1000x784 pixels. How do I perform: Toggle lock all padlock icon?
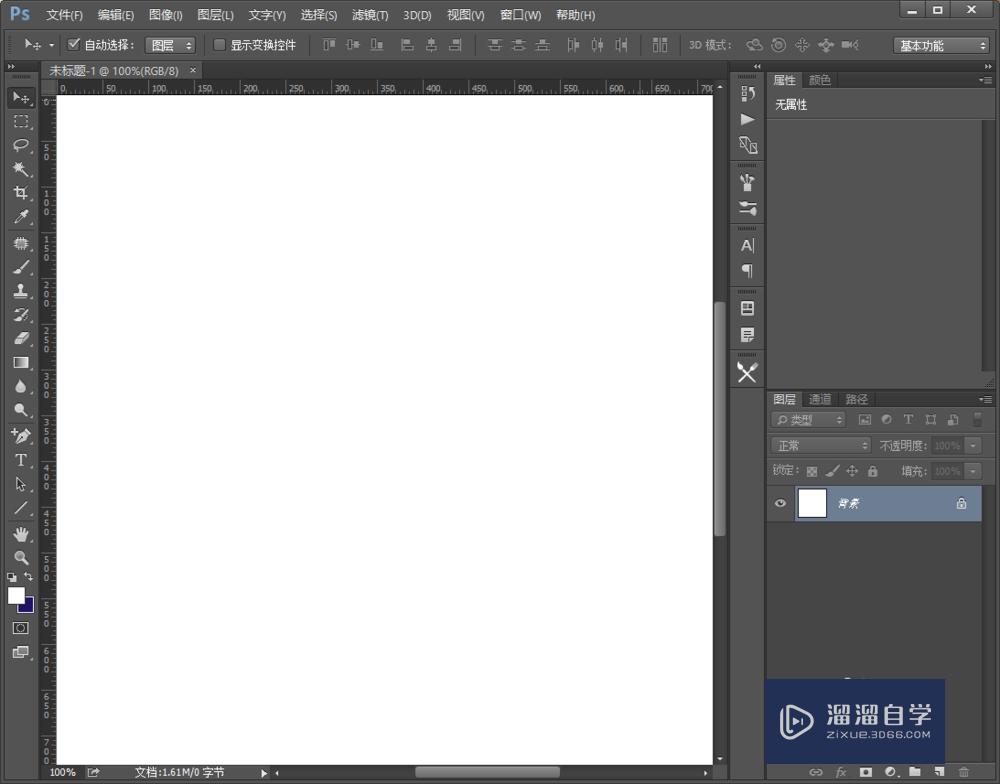tap(872, 471)
